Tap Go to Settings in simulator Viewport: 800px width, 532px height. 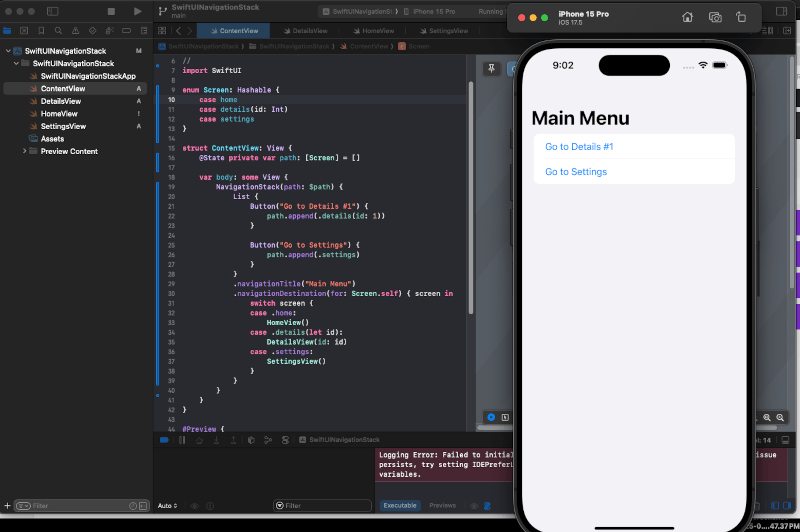coord(634,172)
